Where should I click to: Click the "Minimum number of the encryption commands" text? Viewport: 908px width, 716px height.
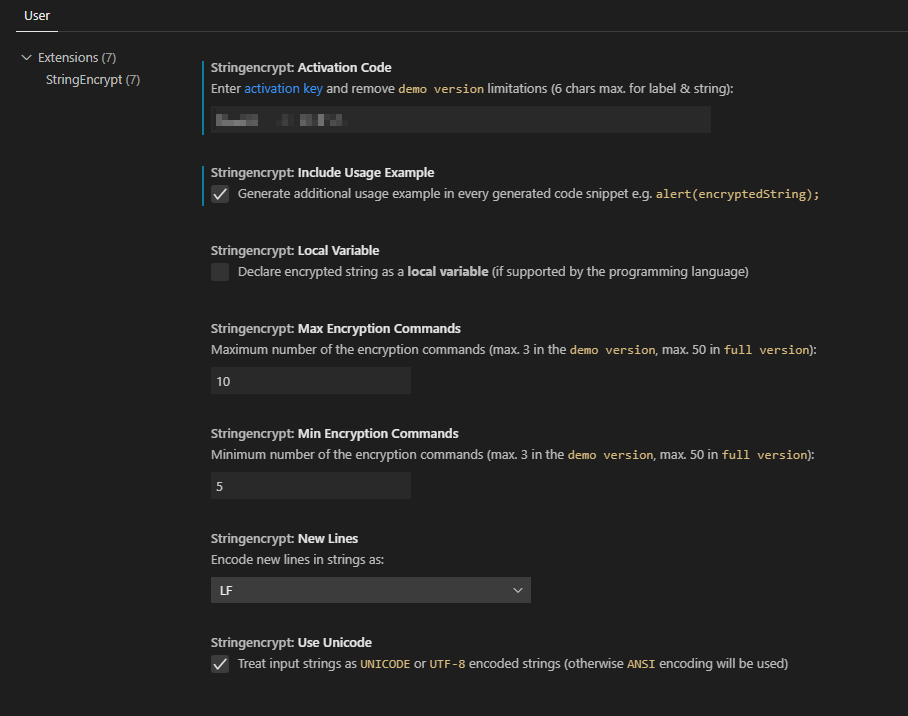point(347,455)
